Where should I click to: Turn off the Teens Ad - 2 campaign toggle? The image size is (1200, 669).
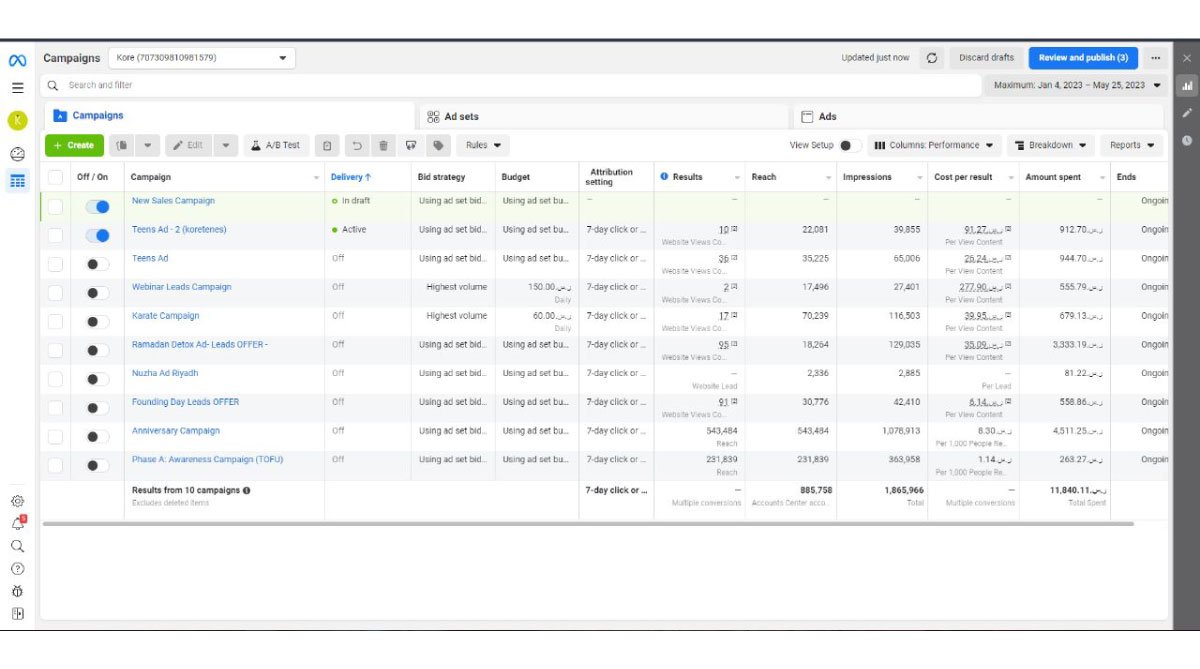pyautogui.click(x=98, y=236)
